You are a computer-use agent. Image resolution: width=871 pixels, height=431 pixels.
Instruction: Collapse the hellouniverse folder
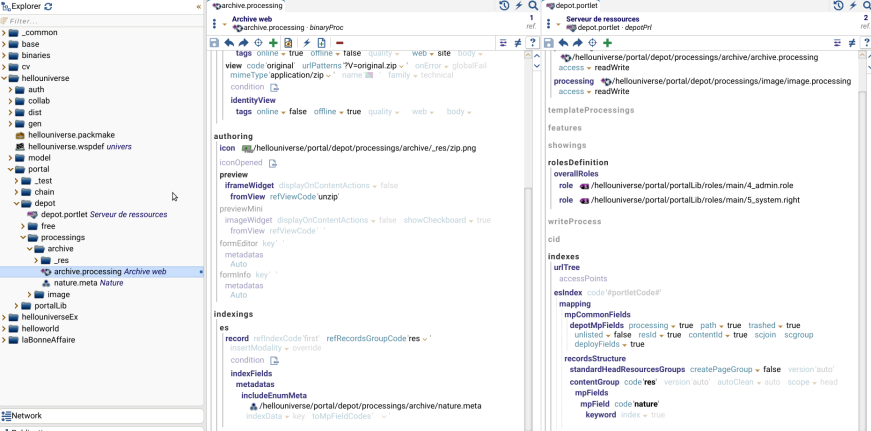(x=4, y=77)
